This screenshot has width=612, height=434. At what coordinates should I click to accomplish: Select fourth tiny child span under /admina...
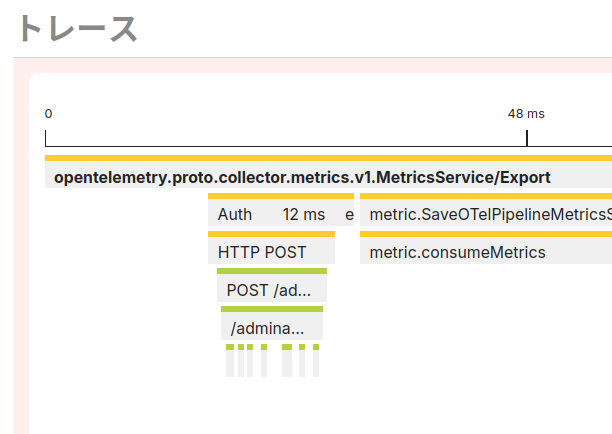pos(264,361)
